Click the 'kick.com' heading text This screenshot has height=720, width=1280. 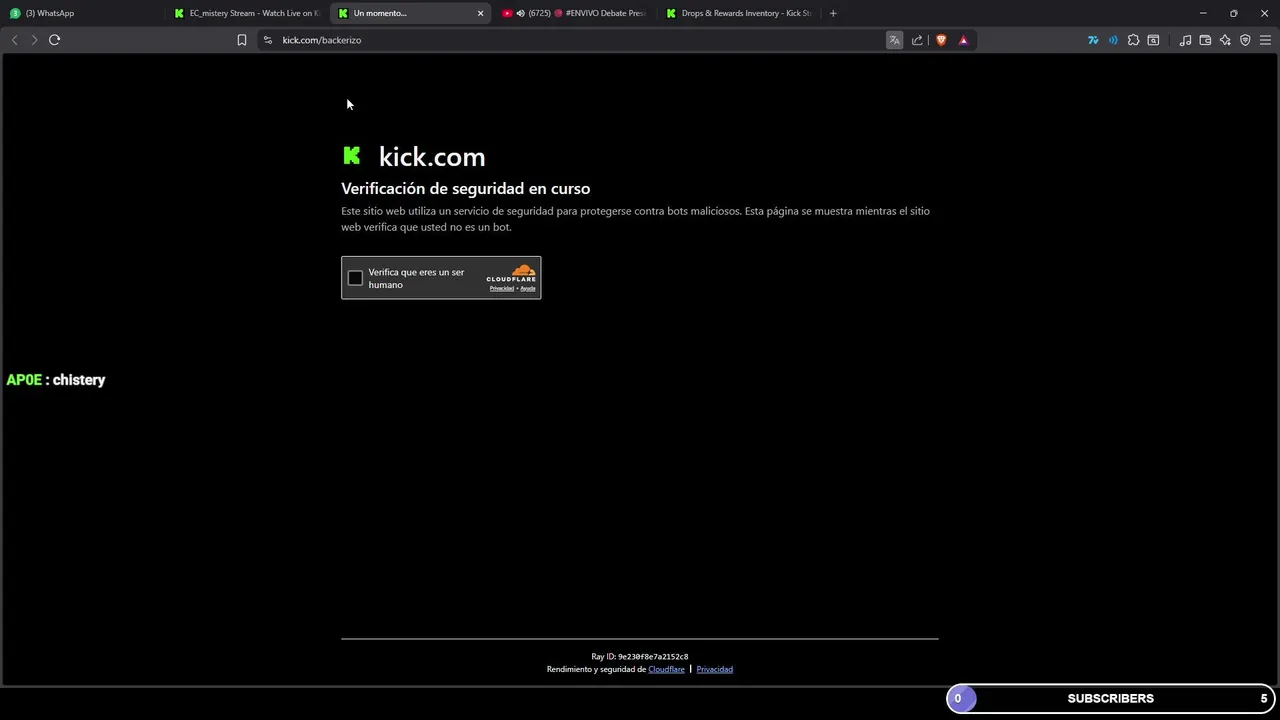point(432,157)
